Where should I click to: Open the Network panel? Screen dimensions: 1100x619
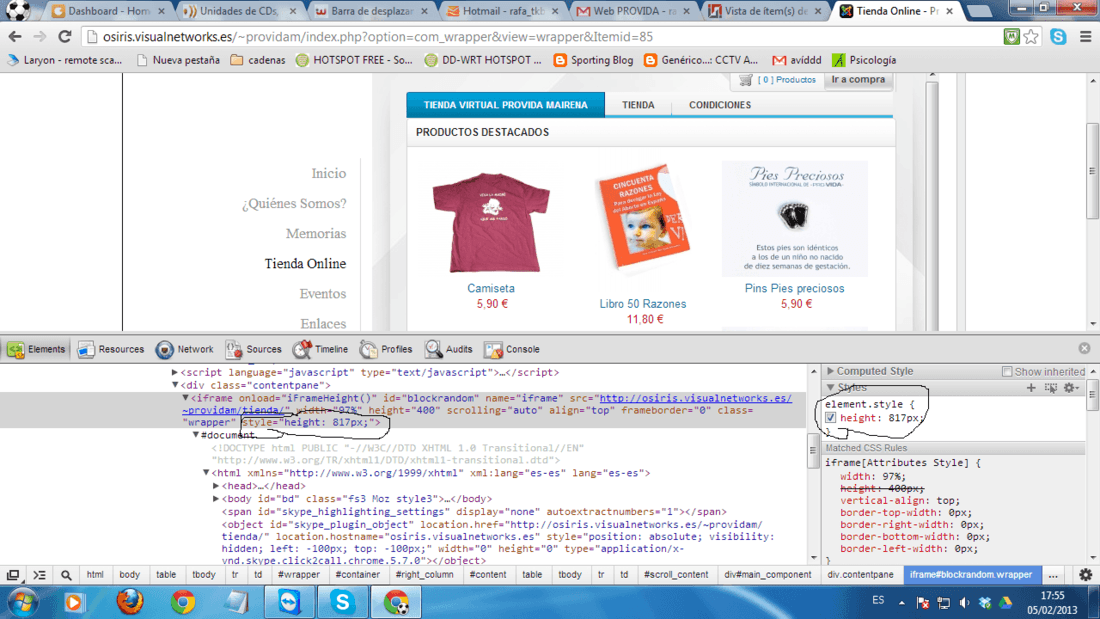185,349
